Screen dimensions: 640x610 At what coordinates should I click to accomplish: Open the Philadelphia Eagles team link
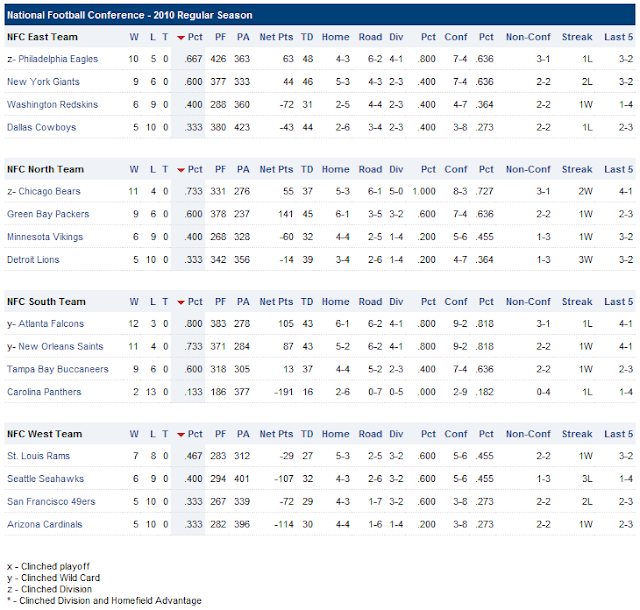(x=58, y=59)
